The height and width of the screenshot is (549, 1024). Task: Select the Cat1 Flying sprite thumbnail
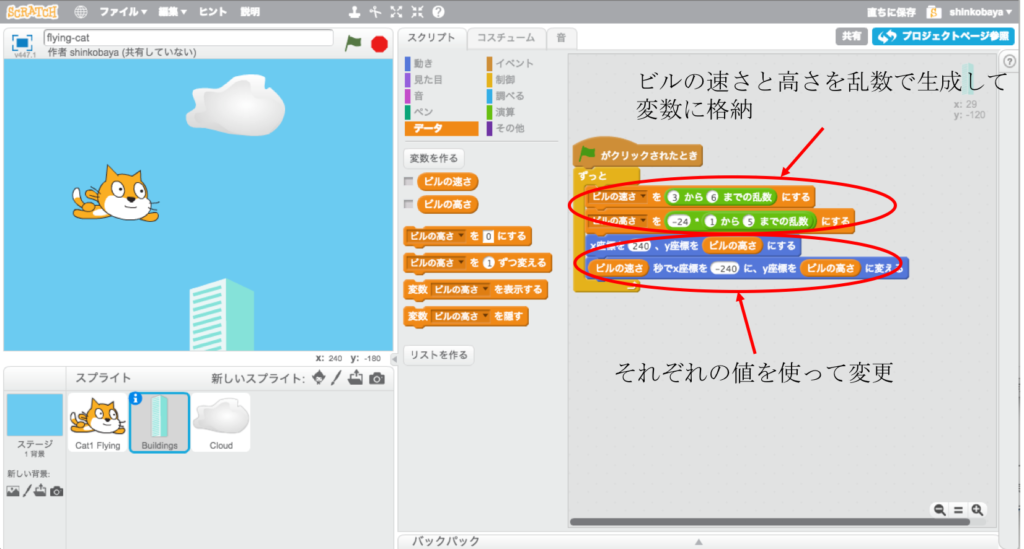coord(98,422)
